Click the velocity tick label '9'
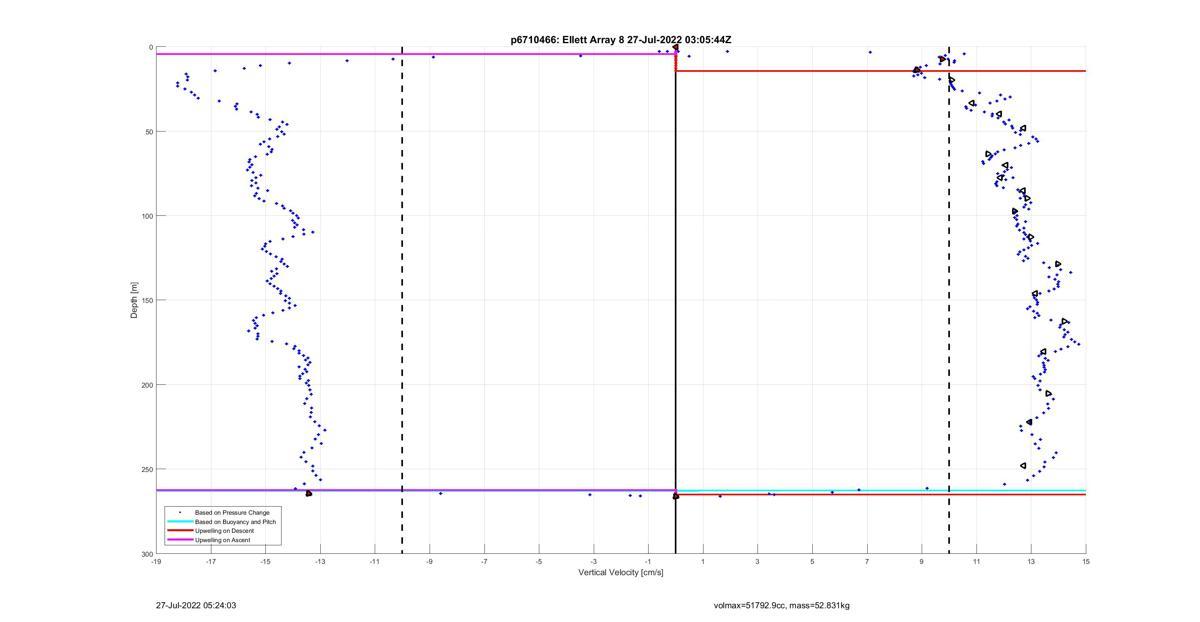The height and width of the screenshot is (622, 1200). coord(922,562)
